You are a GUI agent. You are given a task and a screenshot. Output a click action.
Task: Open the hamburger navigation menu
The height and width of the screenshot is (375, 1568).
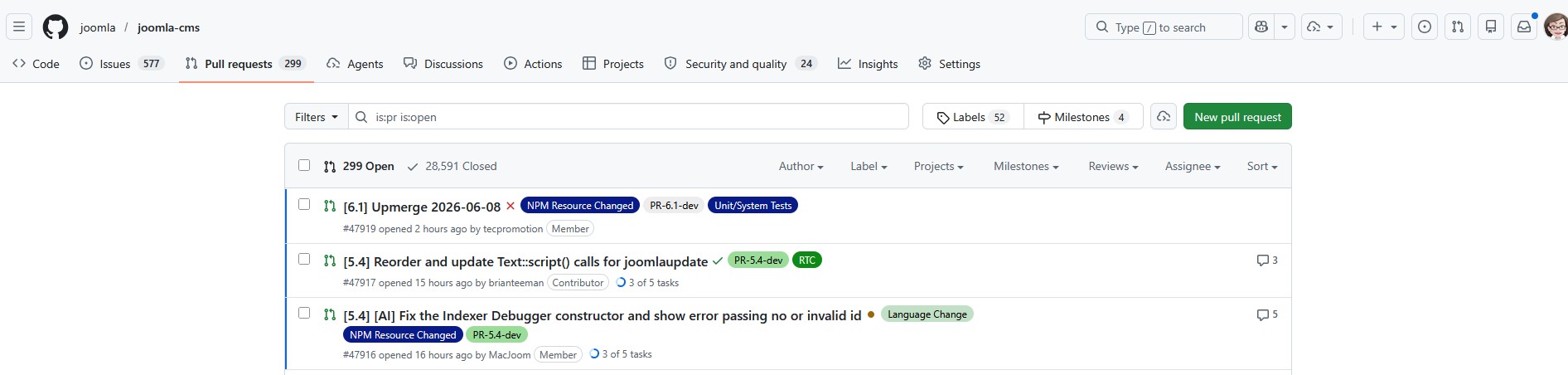19,27
